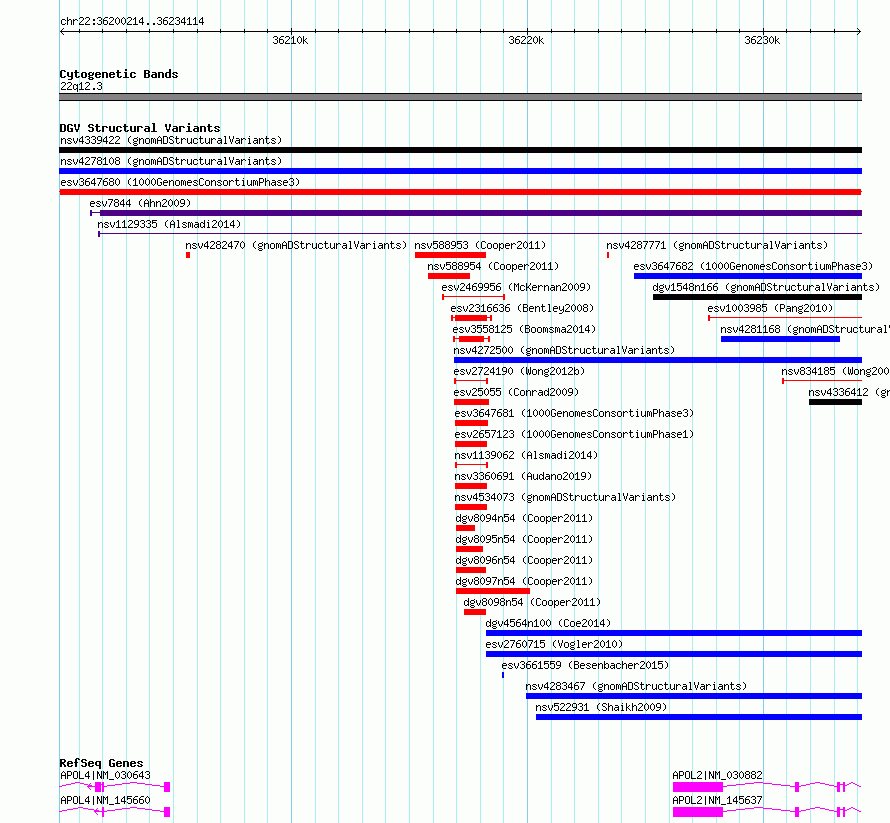Click the DGV Structural Variants track title

click(140, 128)
